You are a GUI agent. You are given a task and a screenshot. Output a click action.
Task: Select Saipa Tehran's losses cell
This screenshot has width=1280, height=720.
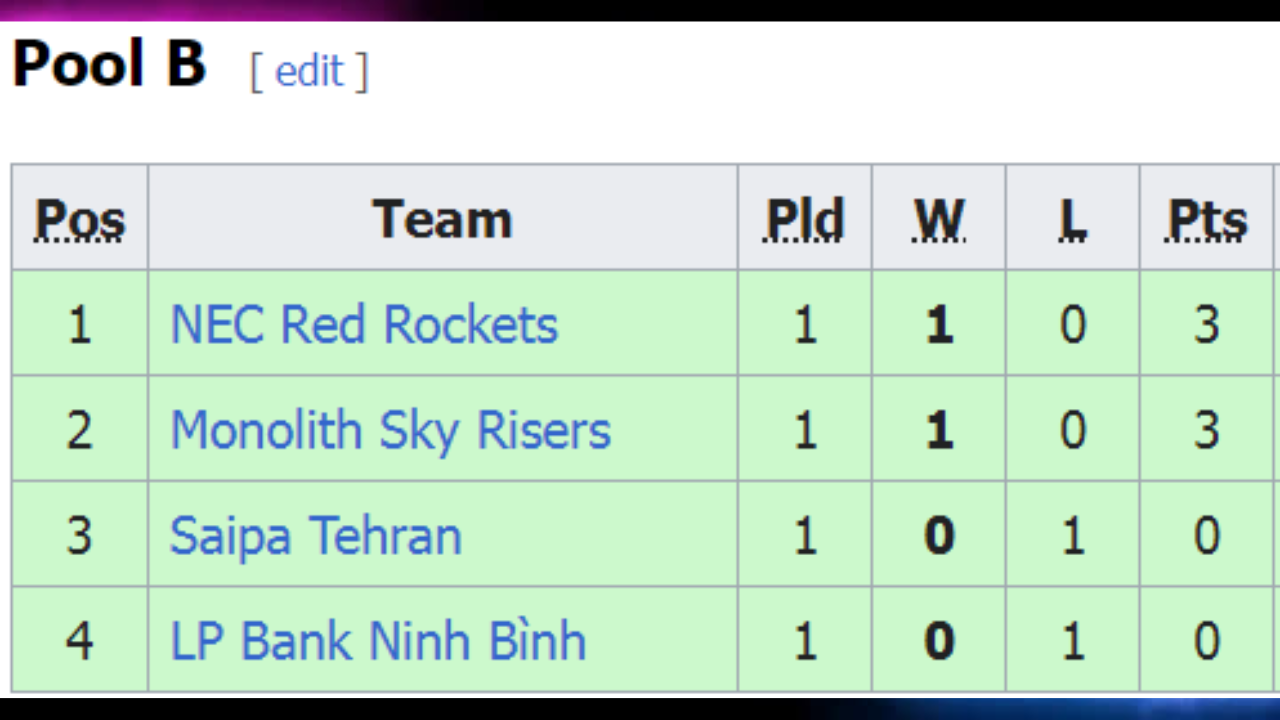[x=1073, y=535]
